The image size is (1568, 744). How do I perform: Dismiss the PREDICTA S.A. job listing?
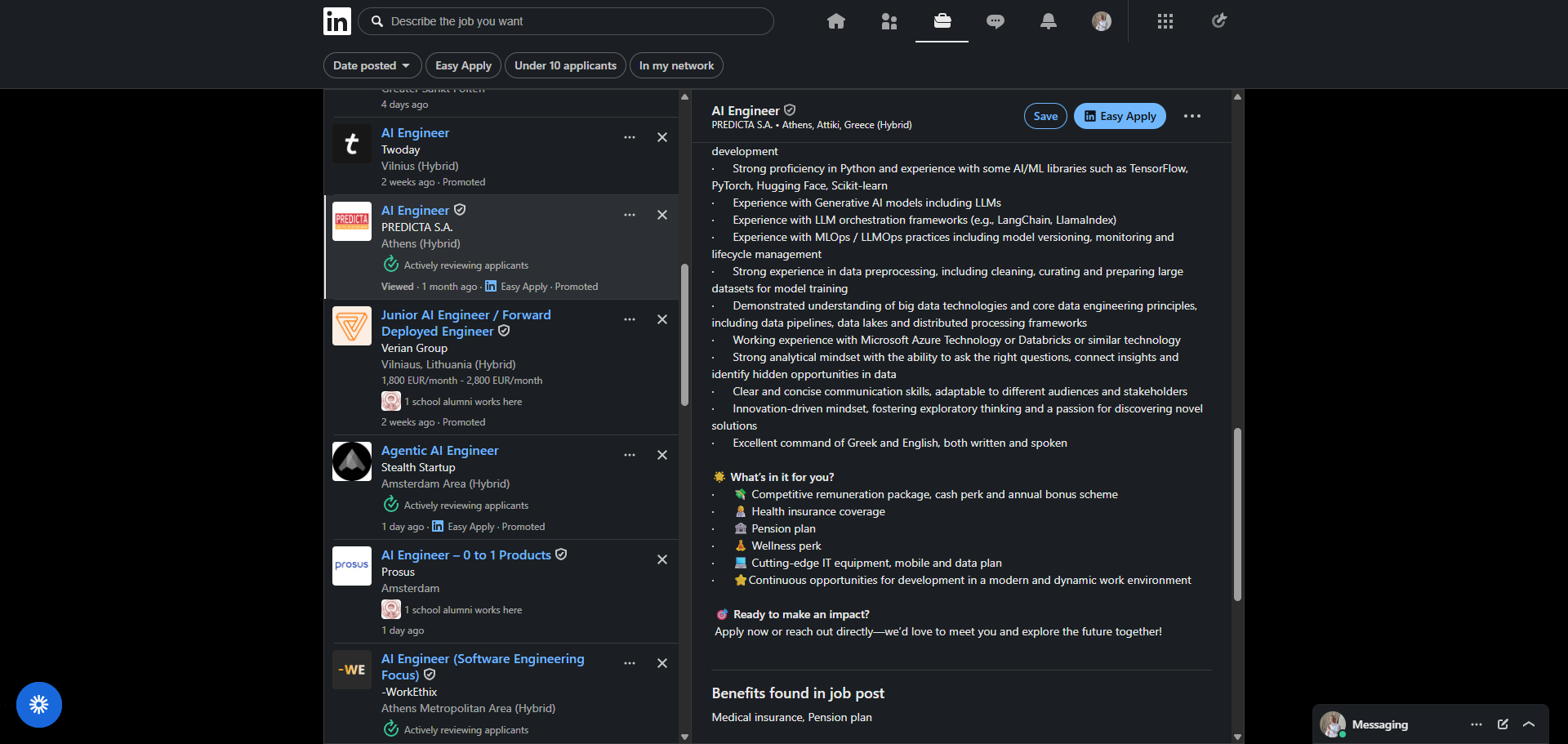click(x=662, y=215)
